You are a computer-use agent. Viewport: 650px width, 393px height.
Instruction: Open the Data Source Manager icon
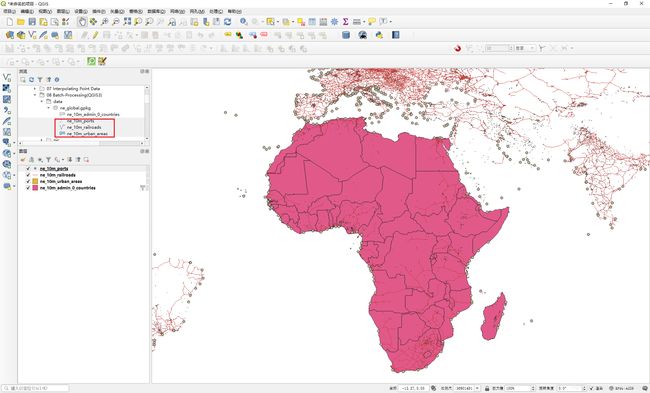10,35
